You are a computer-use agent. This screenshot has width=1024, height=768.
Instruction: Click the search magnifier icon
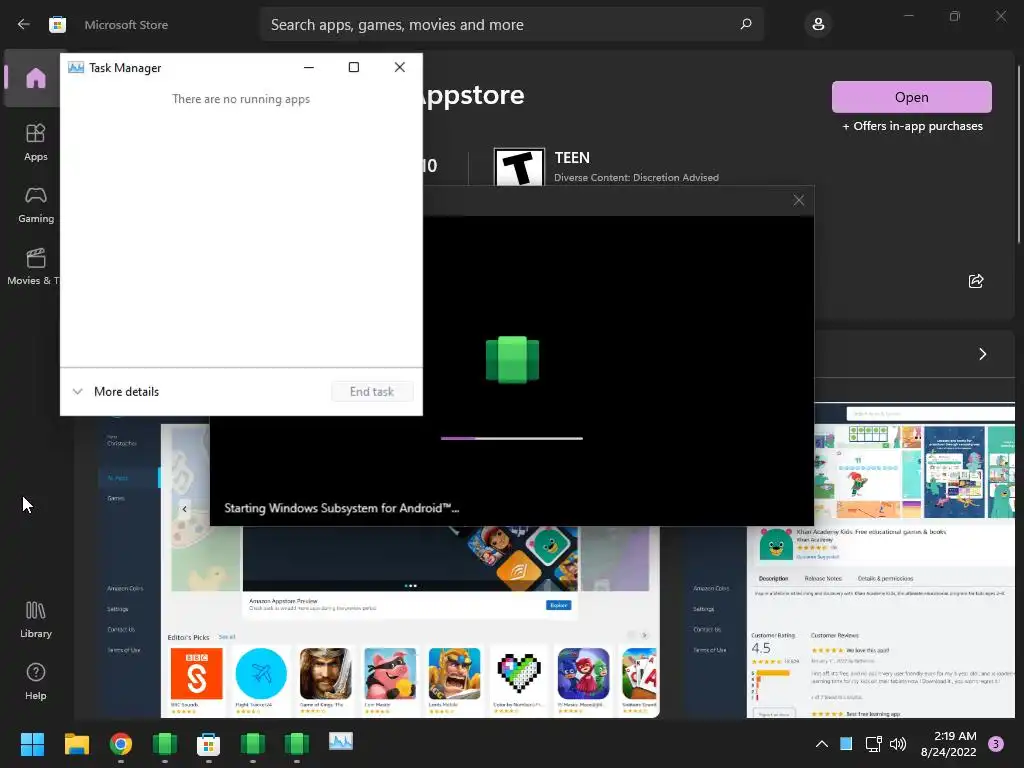click(x=746, y=24)
